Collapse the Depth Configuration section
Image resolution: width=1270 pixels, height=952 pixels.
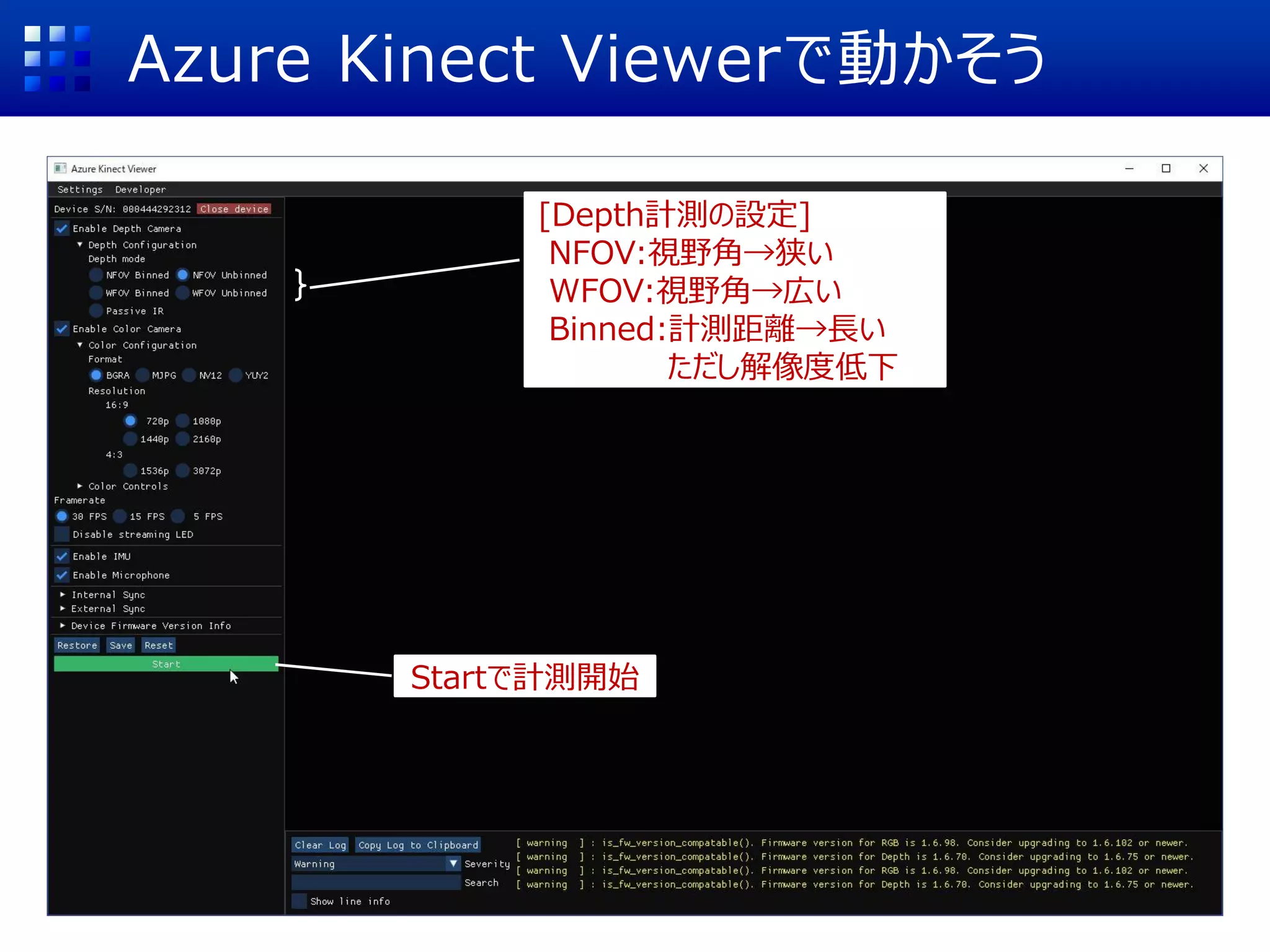[x=80, y=245]
